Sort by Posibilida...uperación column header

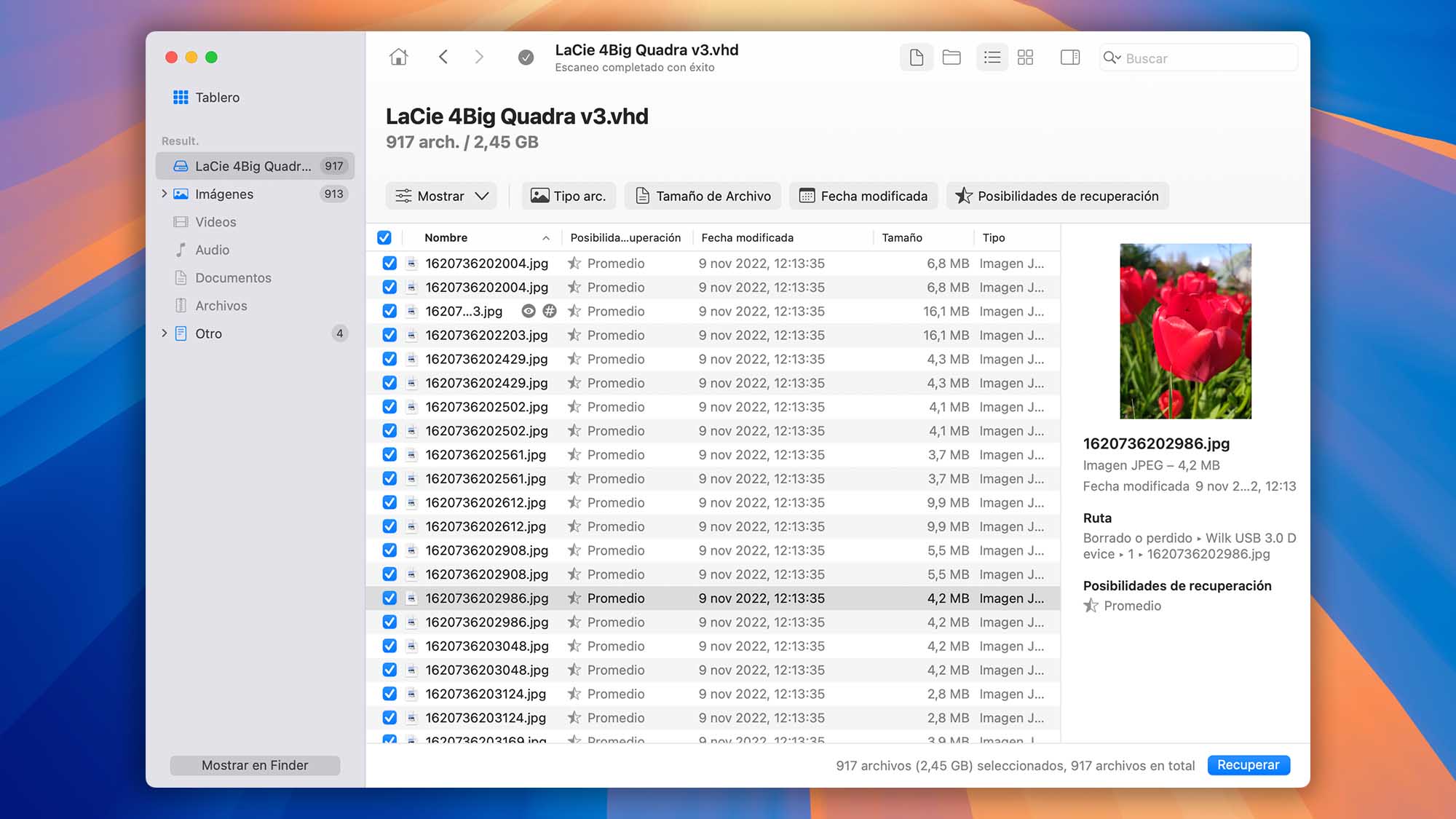click(x=625, y=237)
